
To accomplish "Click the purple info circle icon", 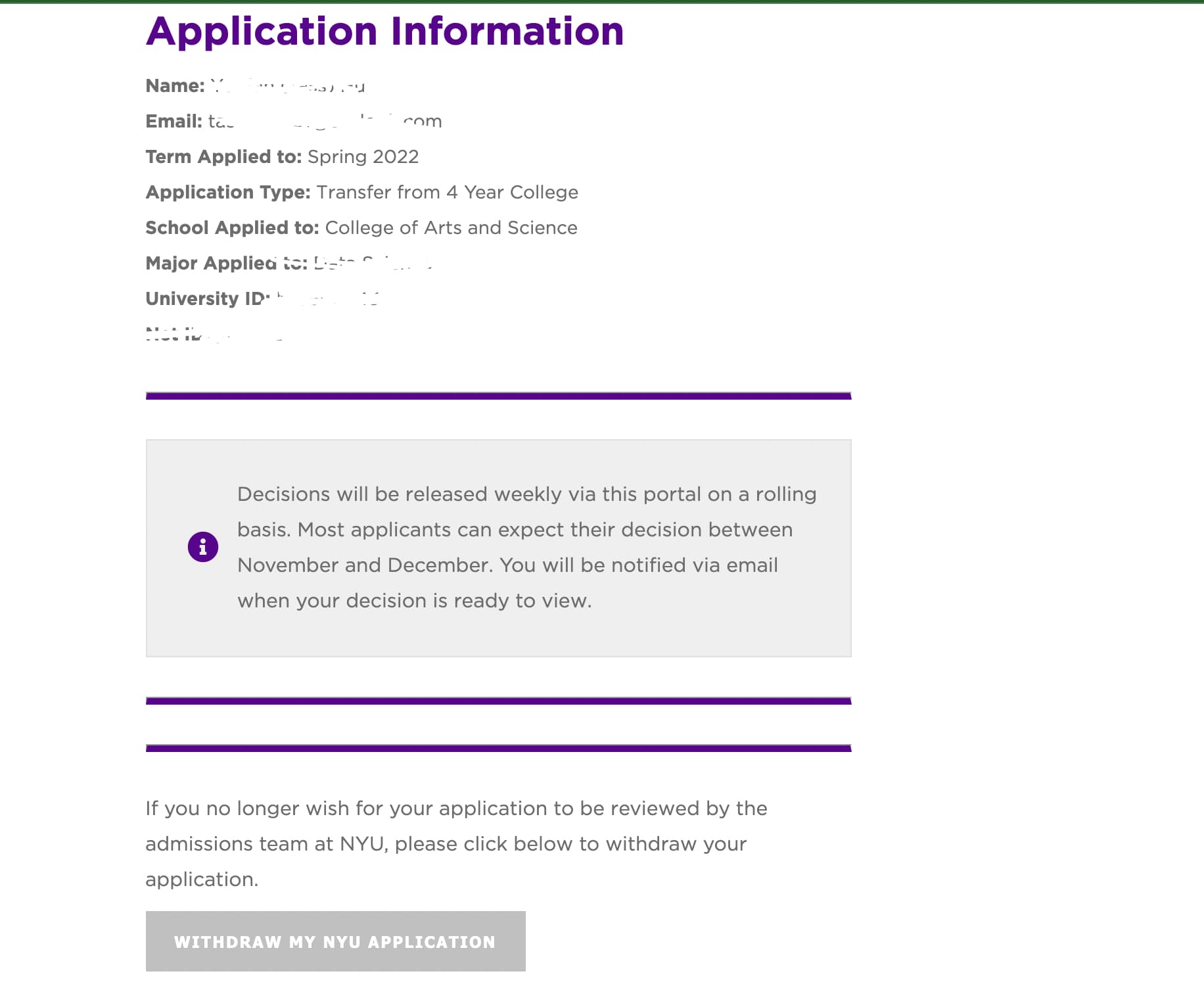I will [203, 547].
